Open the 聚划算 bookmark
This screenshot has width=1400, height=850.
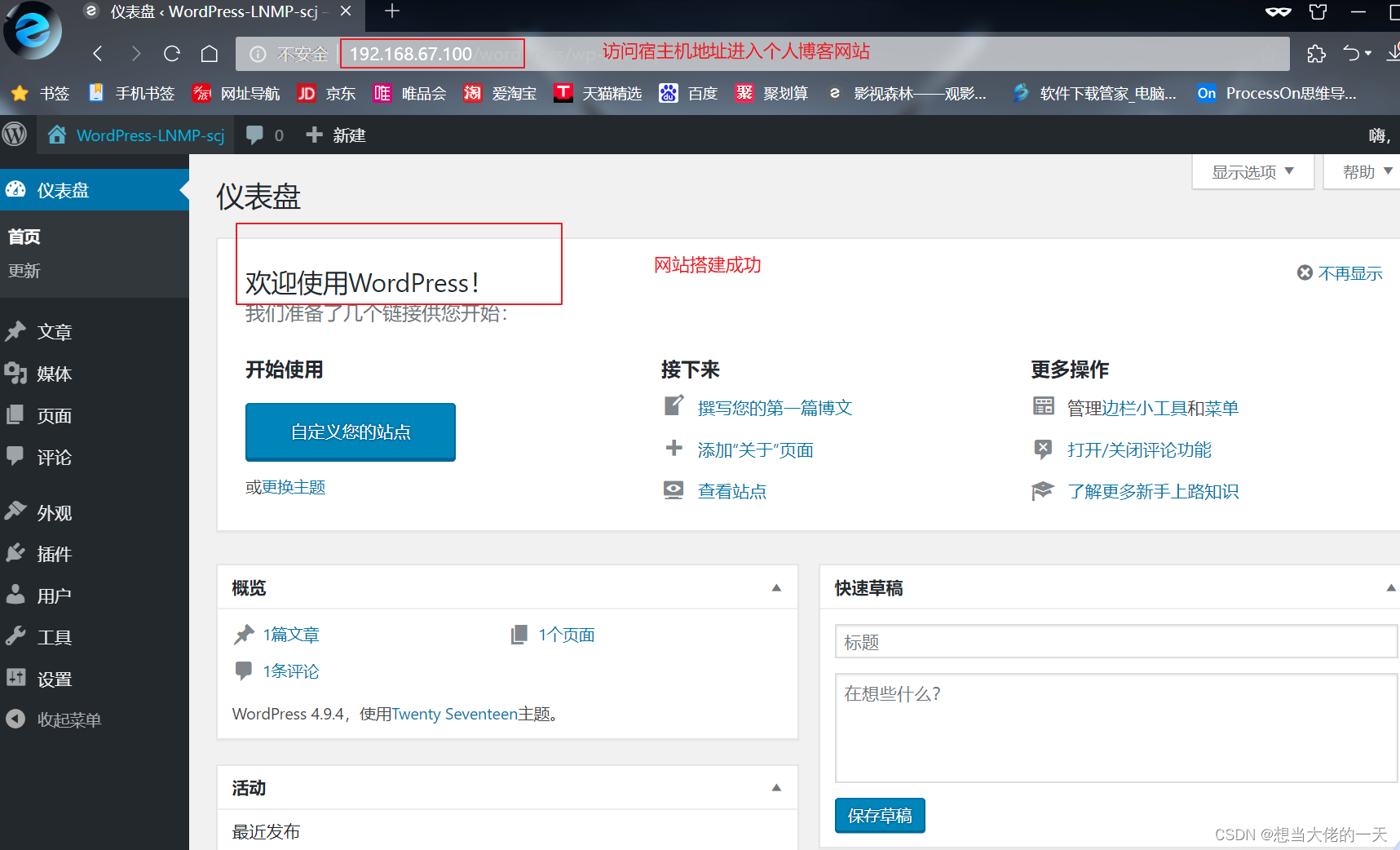771,94
